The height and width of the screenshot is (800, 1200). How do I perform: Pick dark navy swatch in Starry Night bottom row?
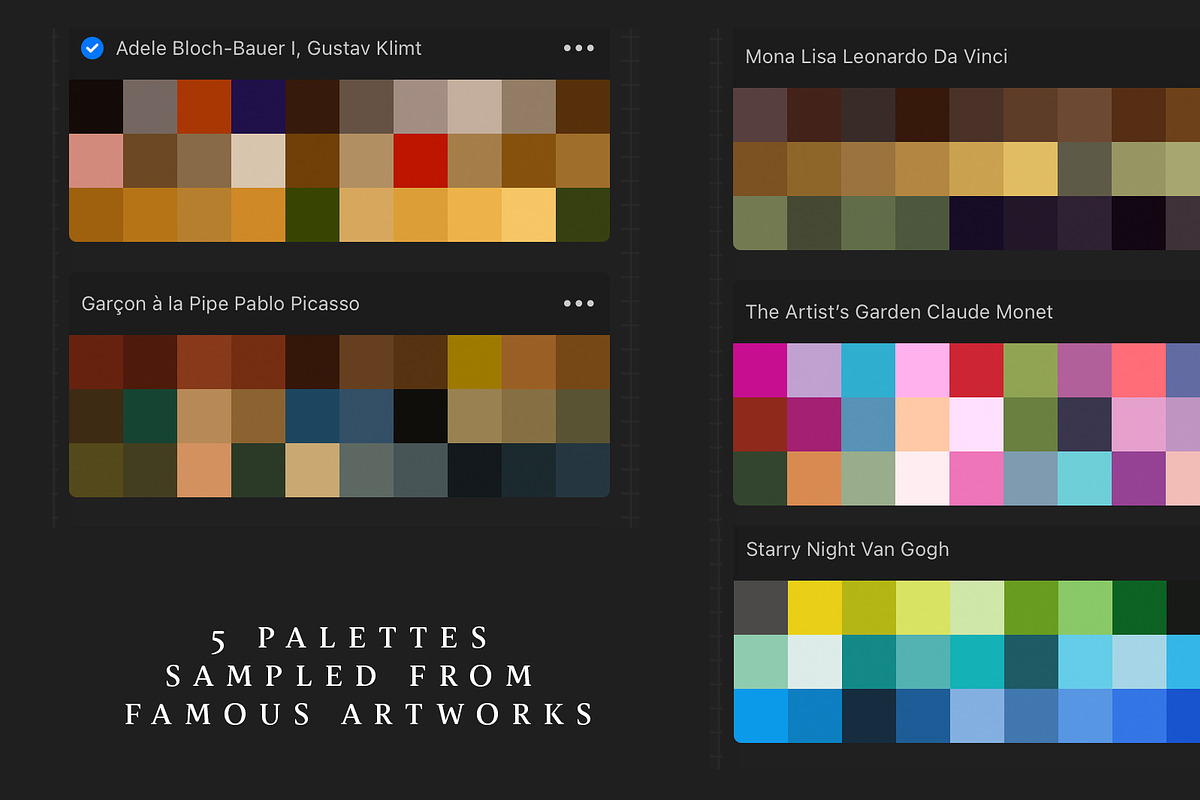(868, 715)
